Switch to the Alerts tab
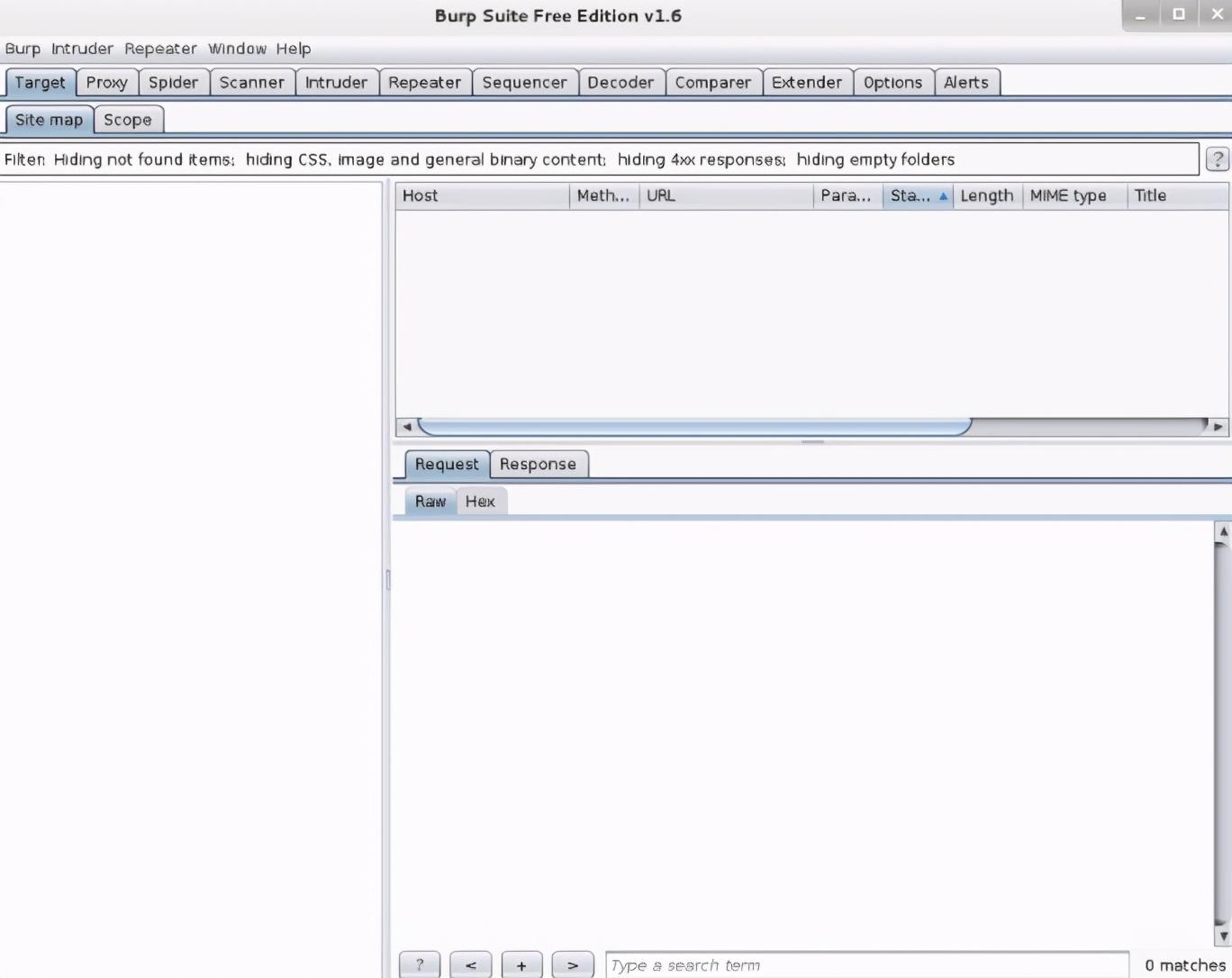 coord(966,83)
